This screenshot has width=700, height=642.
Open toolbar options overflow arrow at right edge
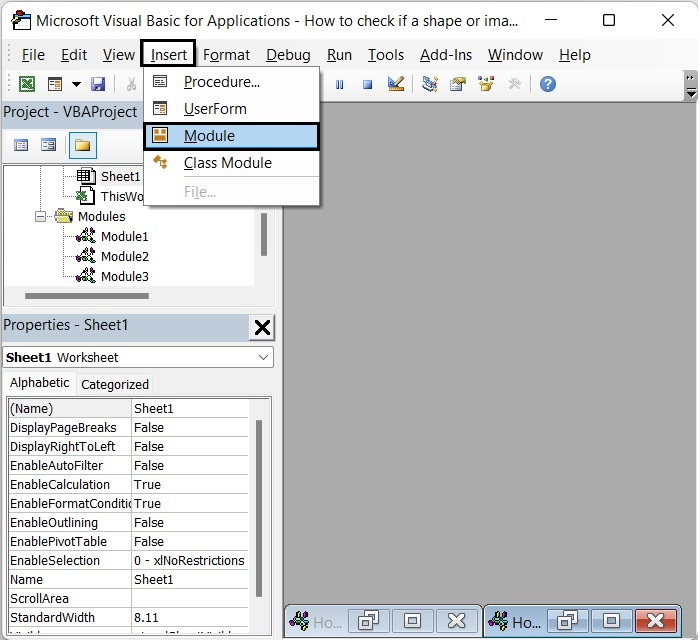pos(691,86)
